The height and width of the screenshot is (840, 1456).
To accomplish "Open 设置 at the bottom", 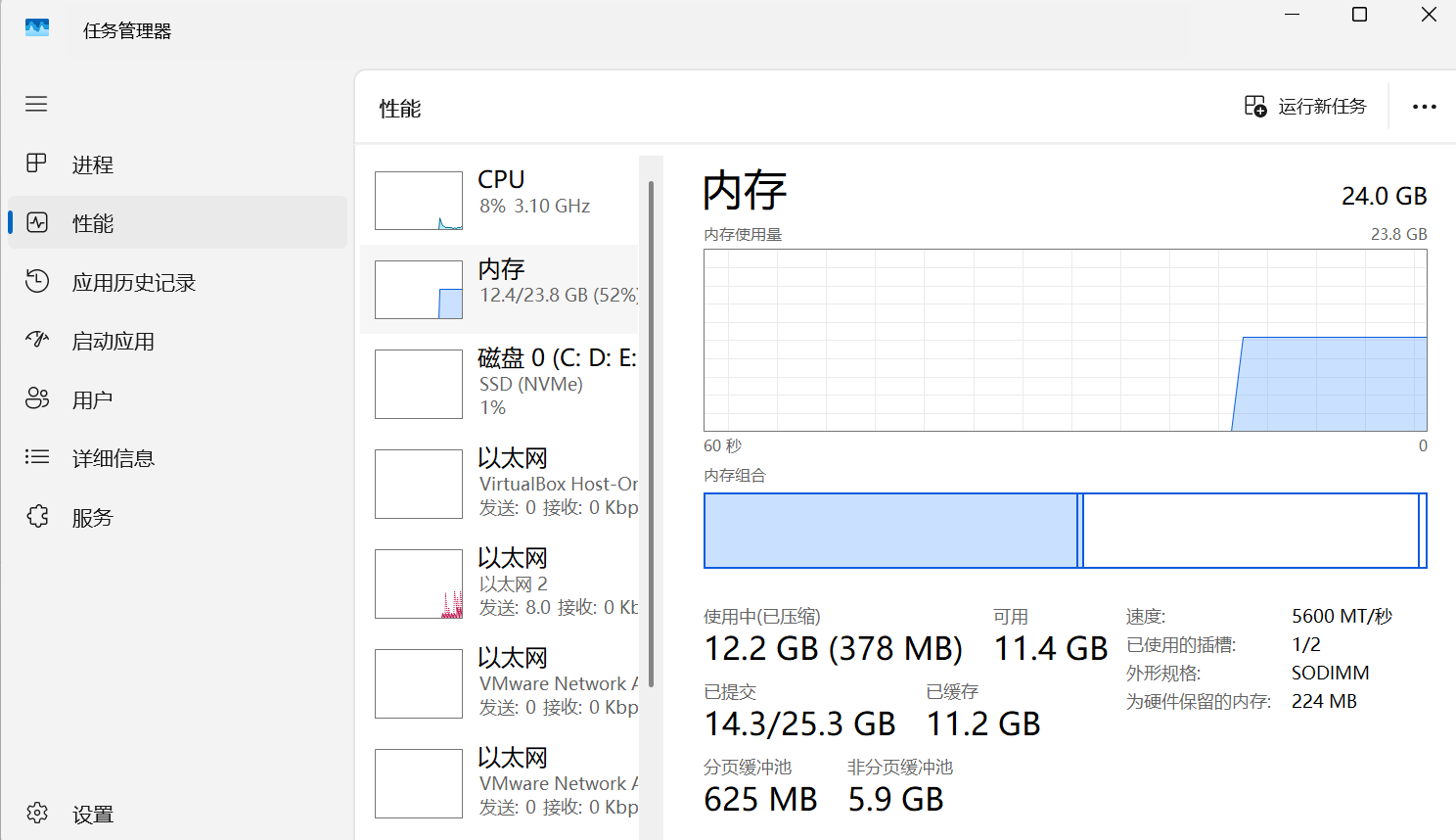I will 177,814.
